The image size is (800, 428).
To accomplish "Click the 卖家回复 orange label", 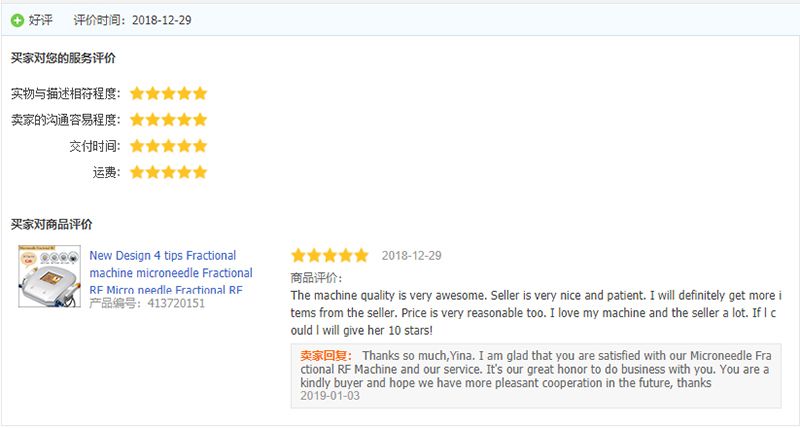I will (326, 356).
